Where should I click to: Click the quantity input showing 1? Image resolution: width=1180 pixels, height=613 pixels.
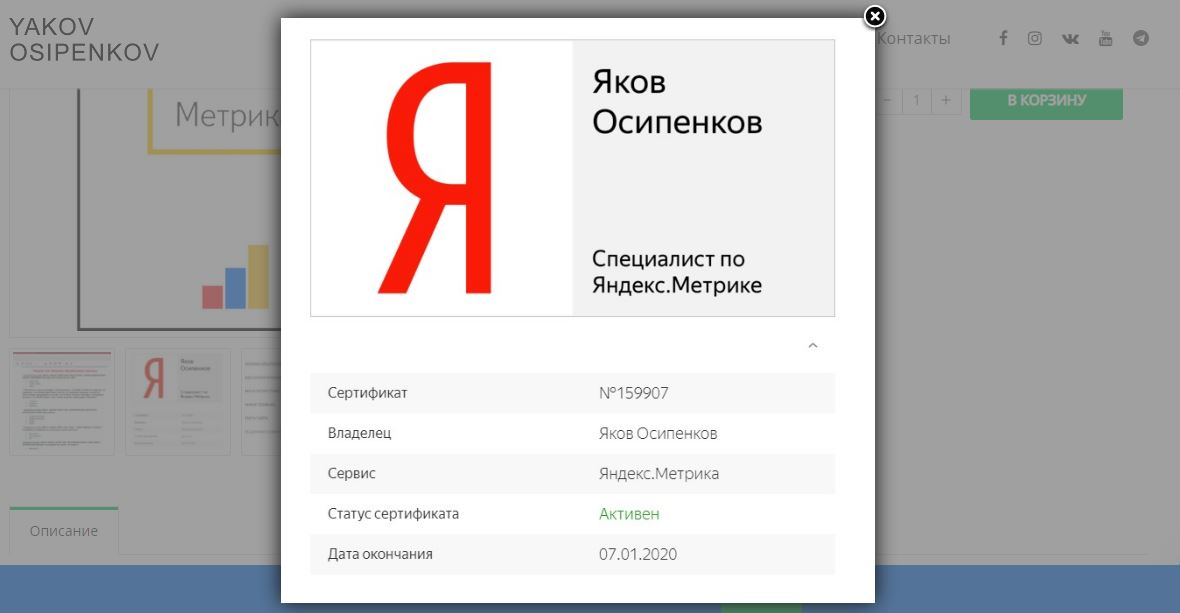[x=915, y=100]
